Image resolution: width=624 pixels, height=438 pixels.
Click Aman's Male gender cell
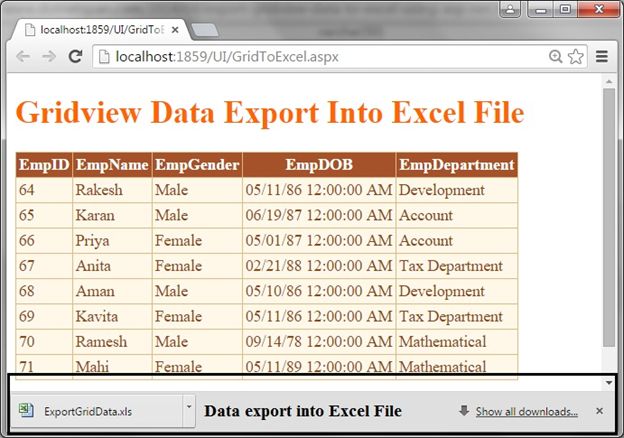point(197,291)
